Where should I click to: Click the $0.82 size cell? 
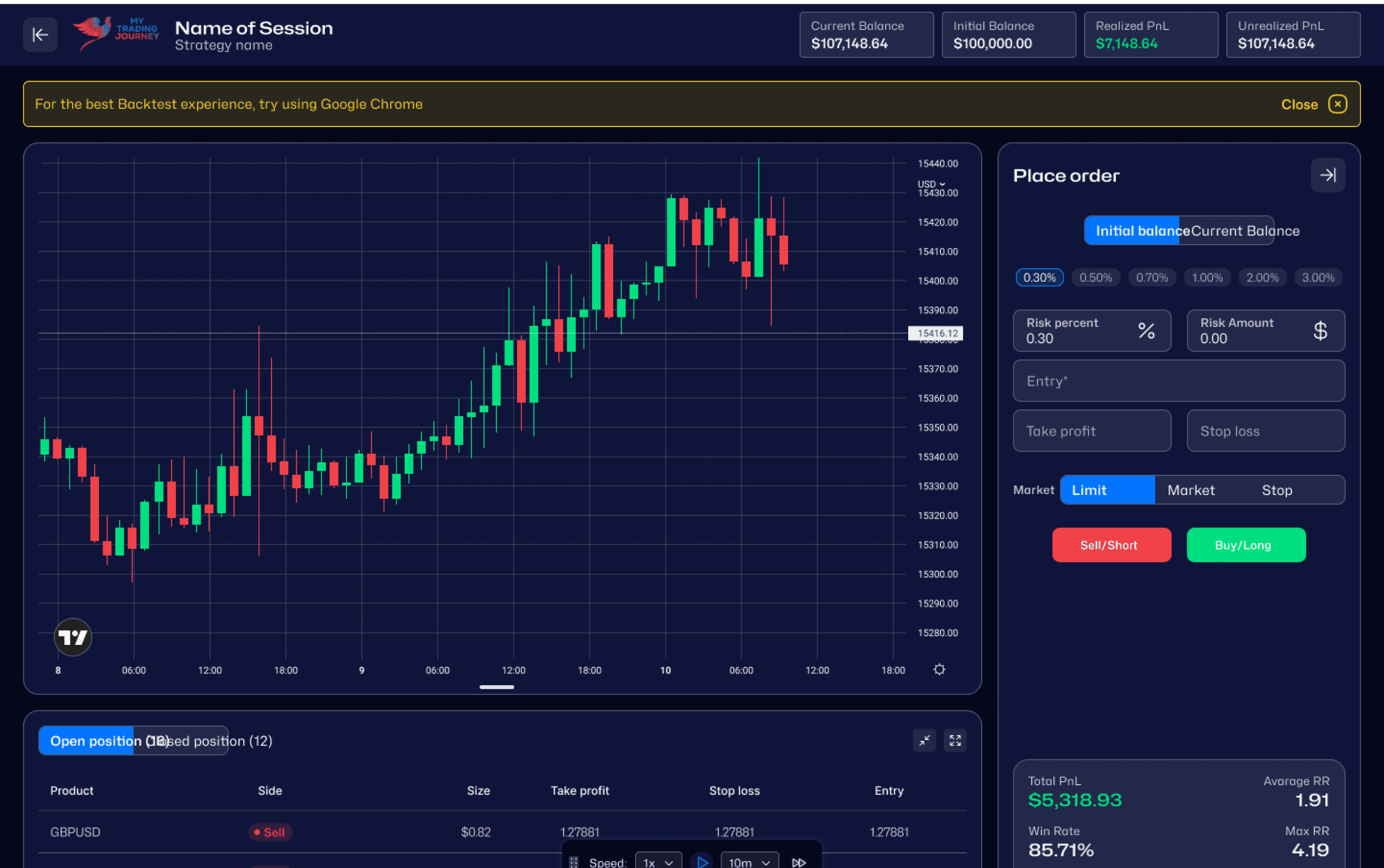pos(476,832)
